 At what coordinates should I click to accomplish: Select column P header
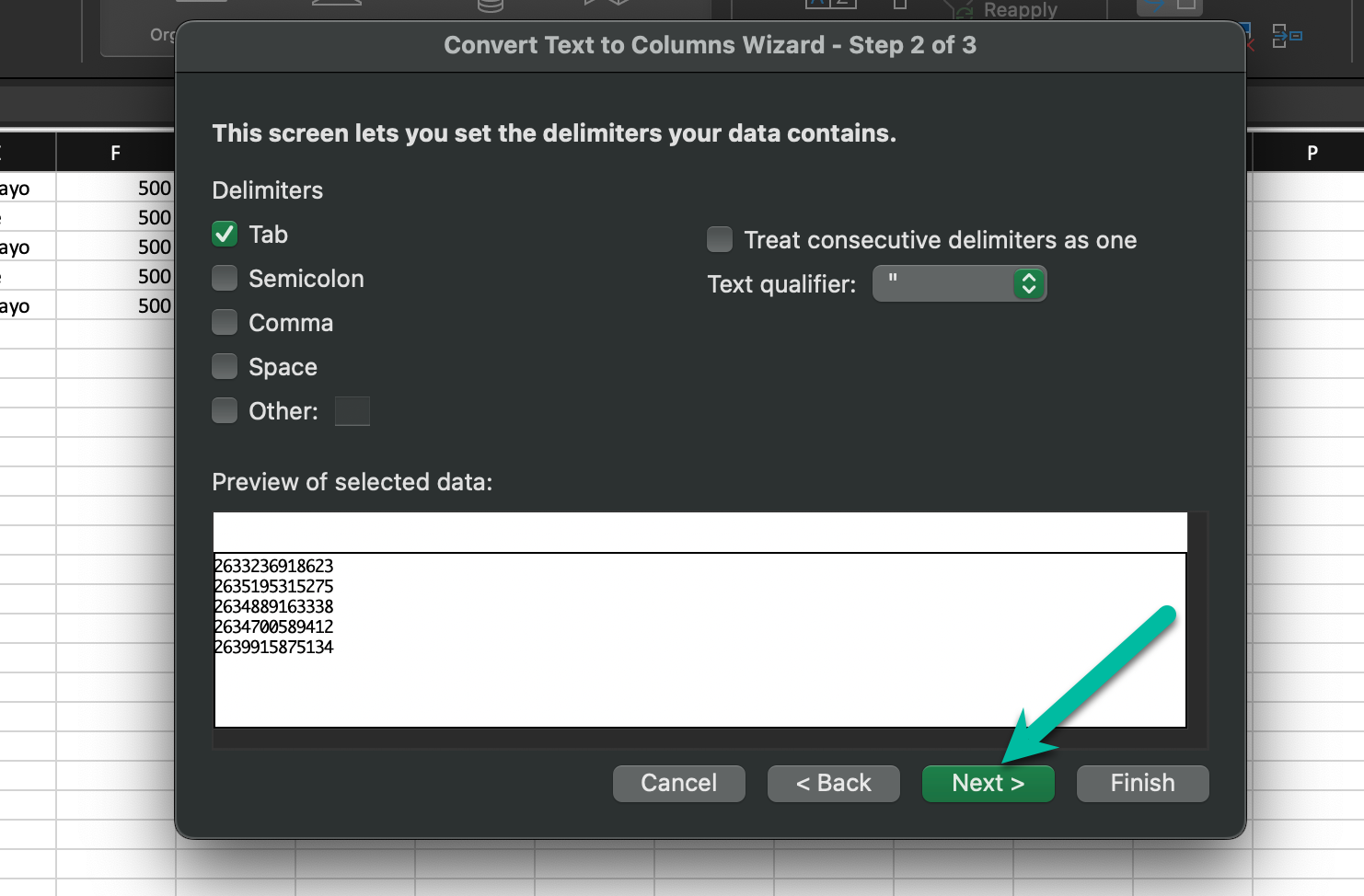point(1312,153)
